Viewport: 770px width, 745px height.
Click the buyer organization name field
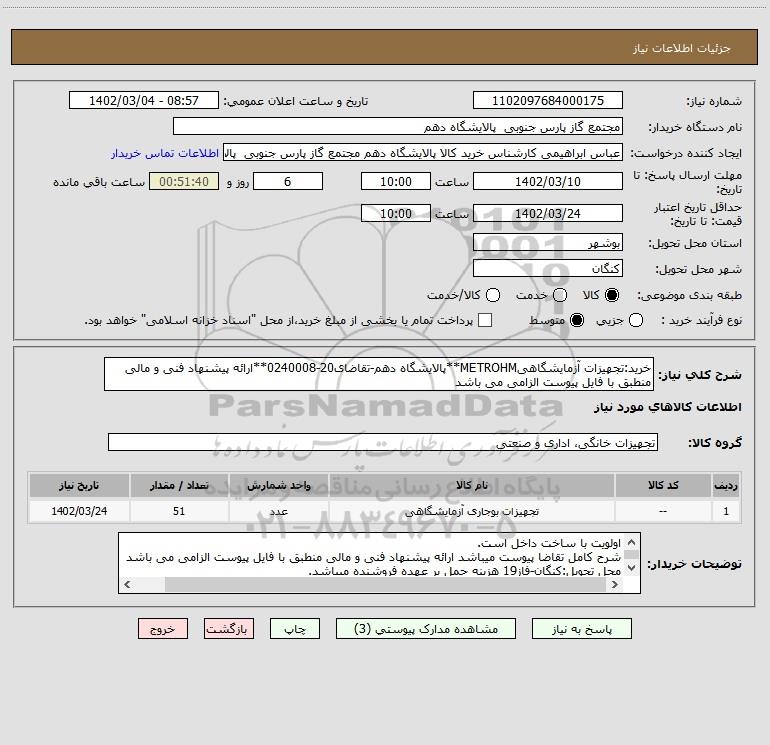click(x=398, y=126)
